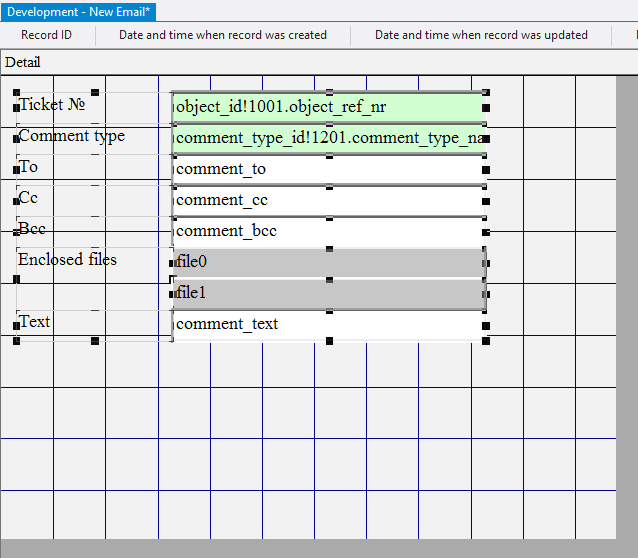638x558 pixels.
Task: Select the comment_to field
Action: point(328,169)
